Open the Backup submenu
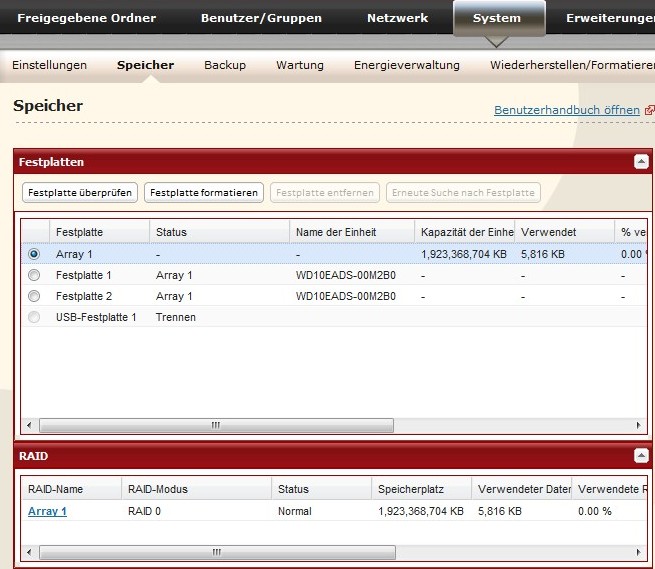This screenshot has height=569, width=655. 225,65
